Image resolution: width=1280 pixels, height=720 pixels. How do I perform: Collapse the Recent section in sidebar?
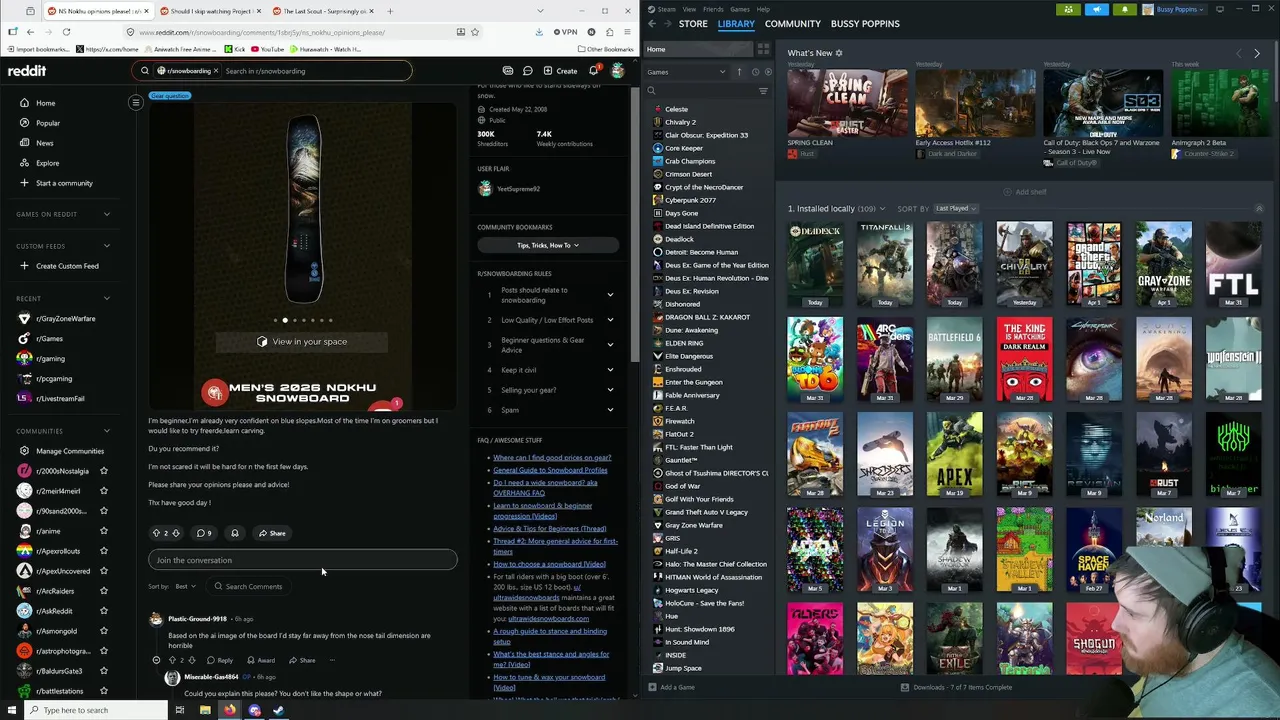tap(107, 298)
